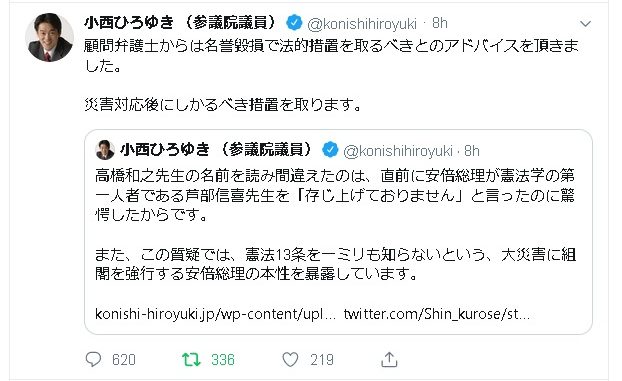Screen dimensions: 622x381
Task: Click the 8h timestamp in quoted tweet
Action: (472, 151)
